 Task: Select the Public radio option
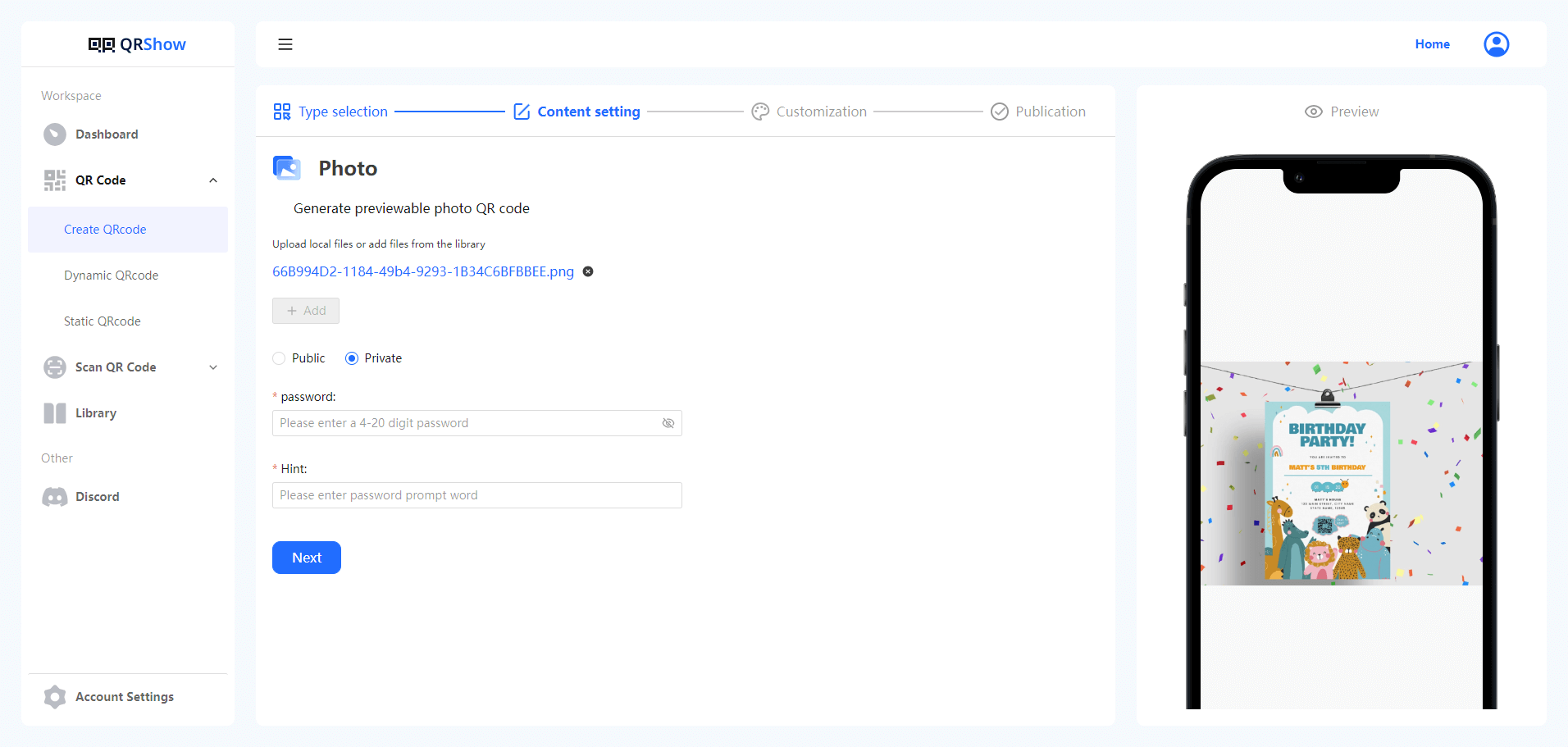pyautogui.click(x=280, y=358)
